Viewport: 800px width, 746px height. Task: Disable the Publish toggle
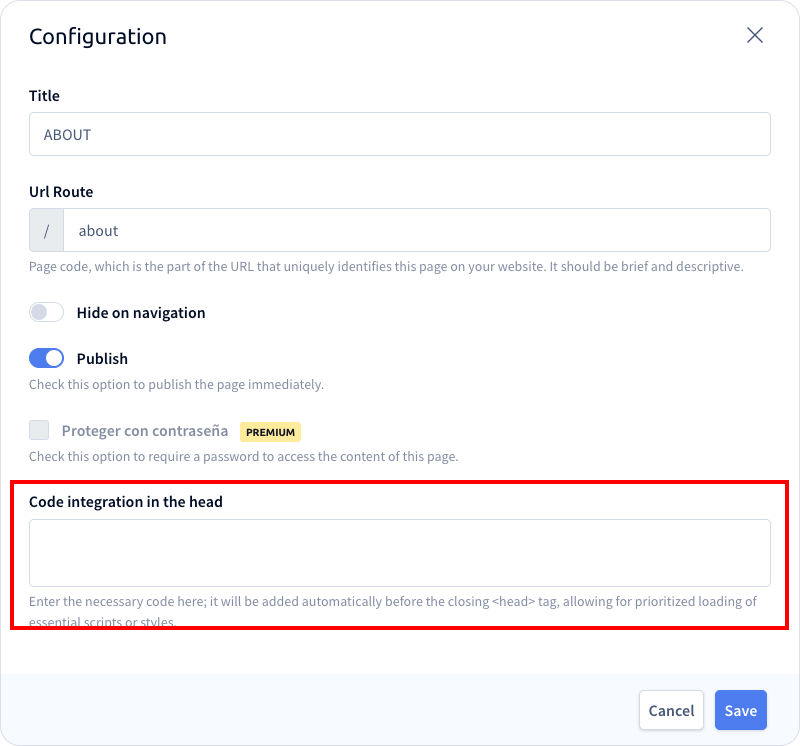tap(46, 358)
